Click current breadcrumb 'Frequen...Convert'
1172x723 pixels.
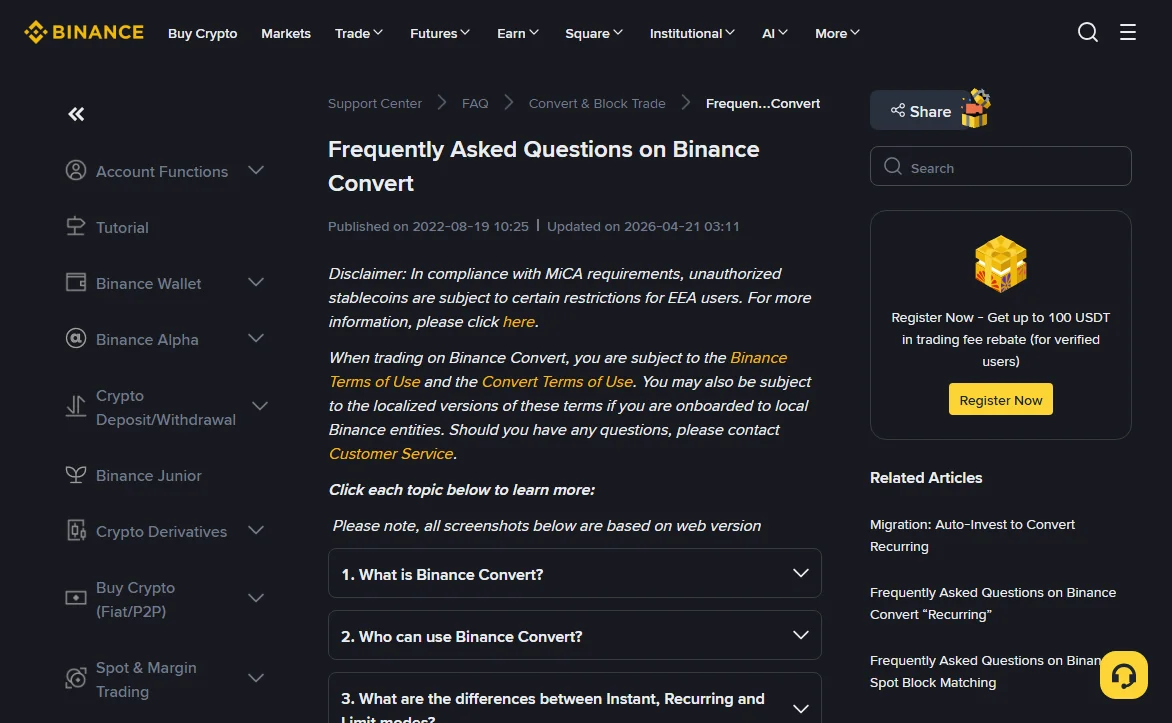762,103
